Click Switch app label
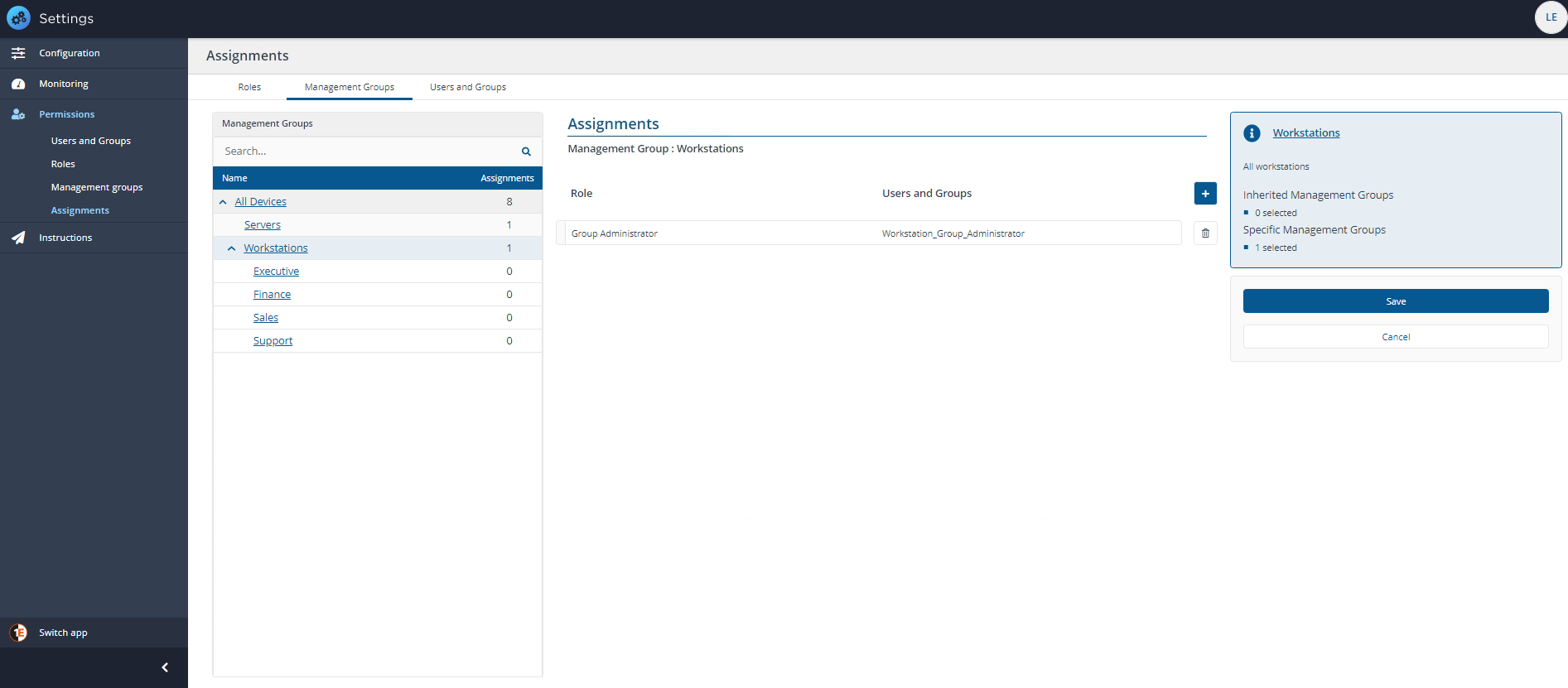 coord(63,633)
